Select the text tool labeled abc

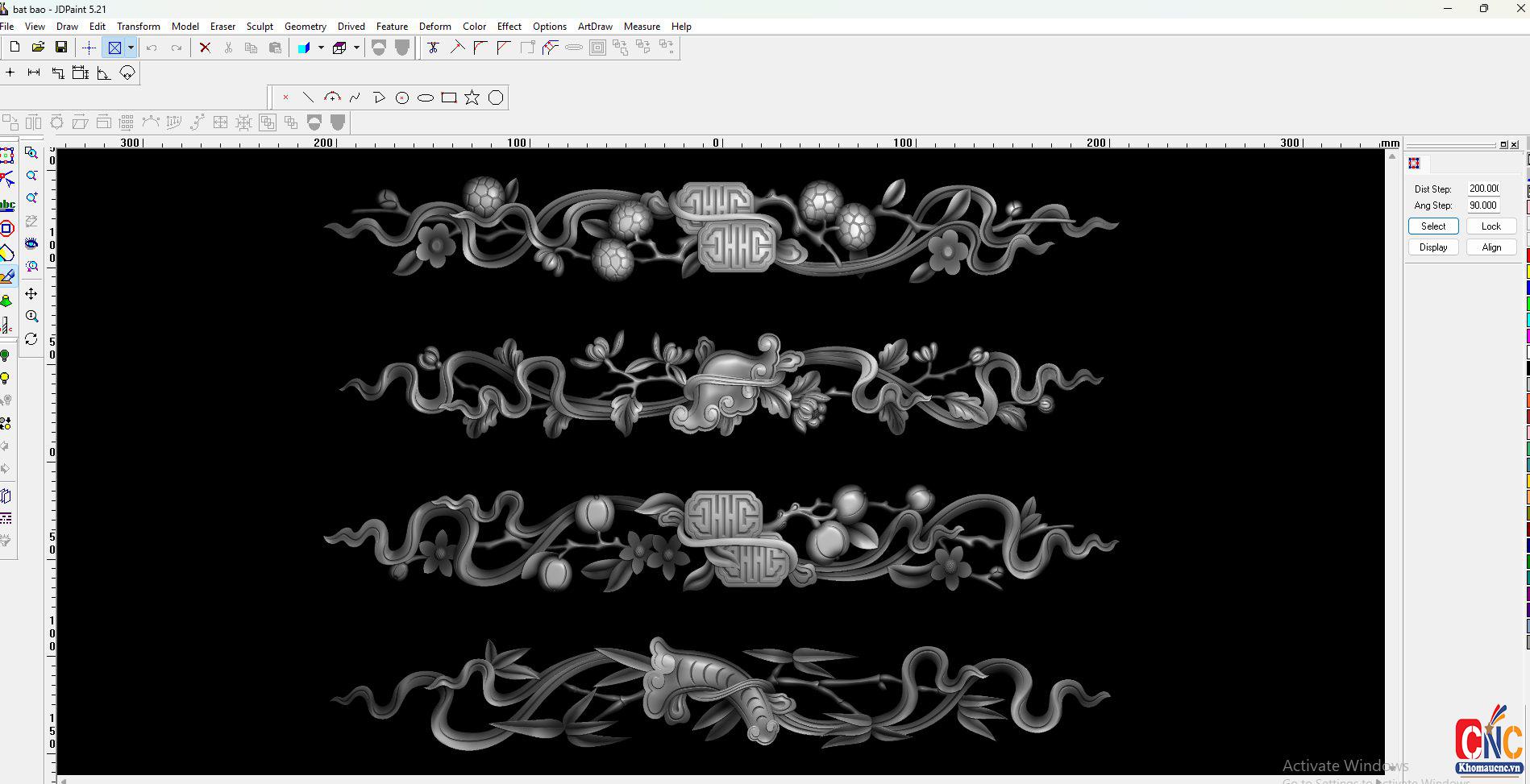click(x=7, y=205)
